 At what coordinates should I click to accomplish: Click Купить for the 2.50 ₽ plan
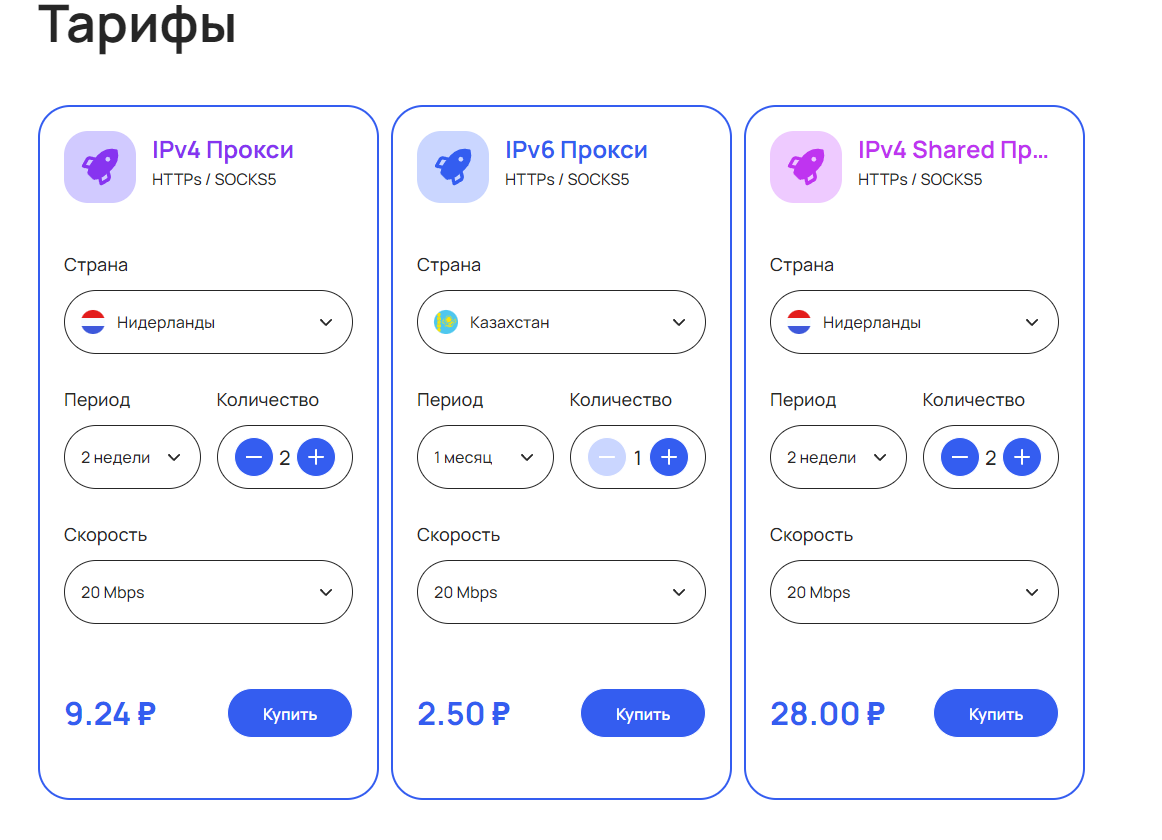click(x=643, y=714)
